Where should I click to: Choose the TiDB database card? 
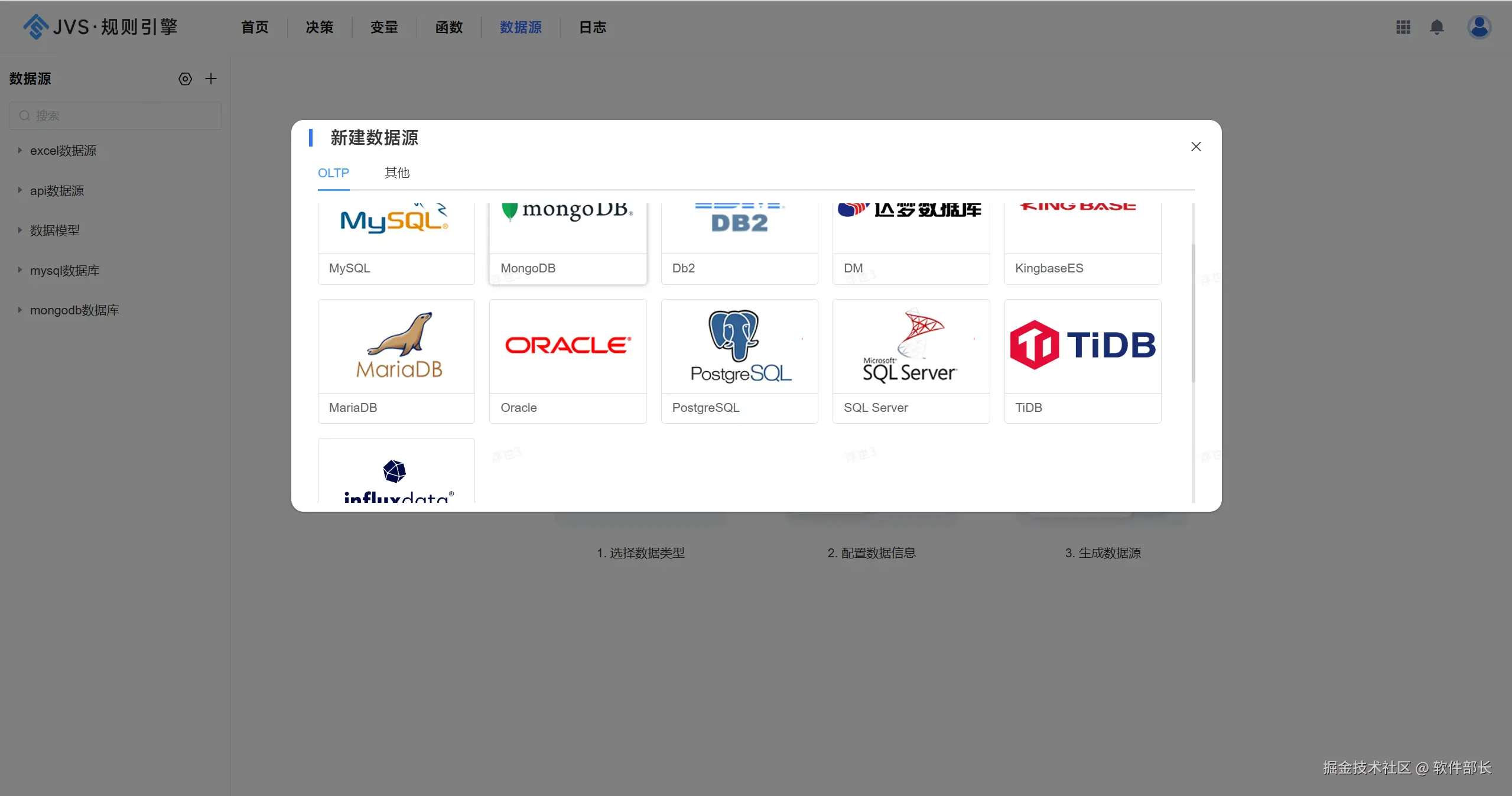(1082, 361)
